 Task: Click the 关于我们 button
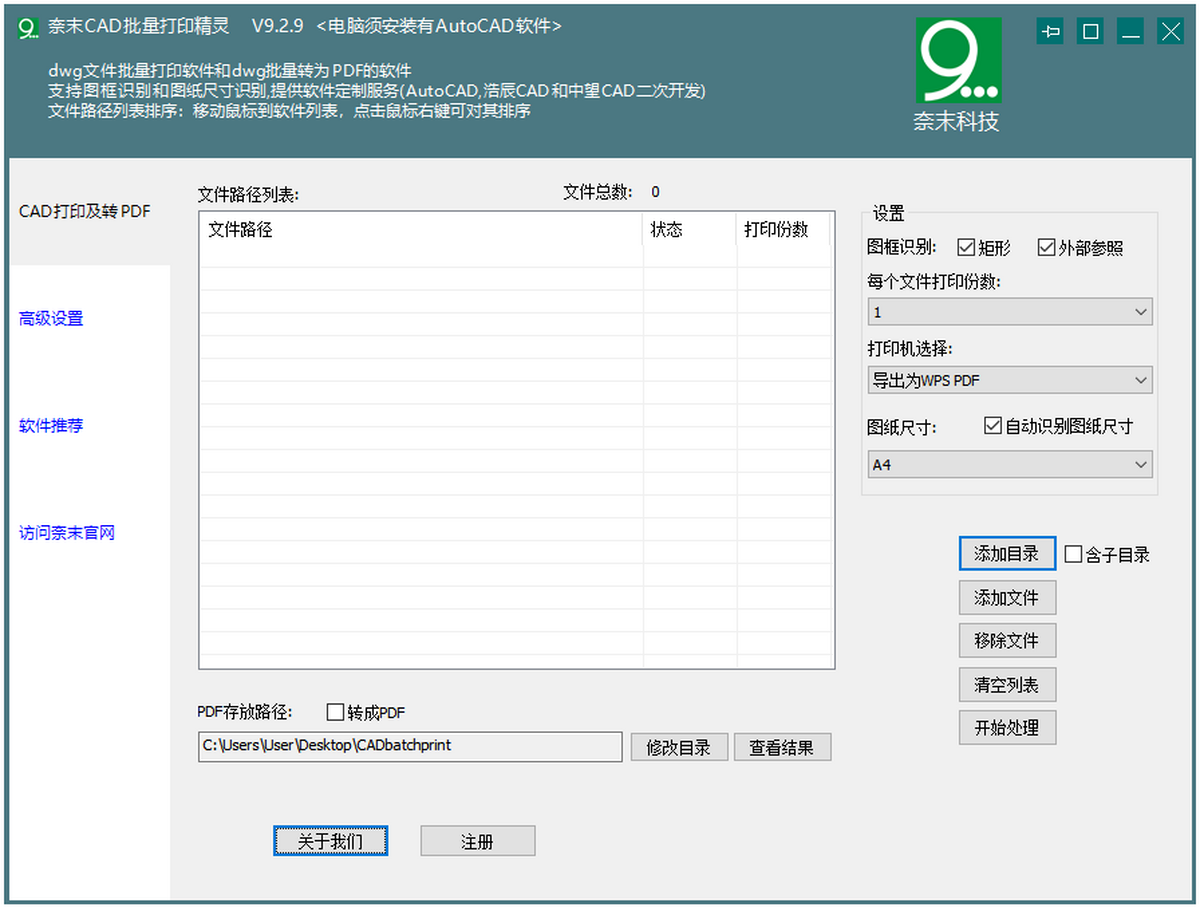click(x=330, y=841)
